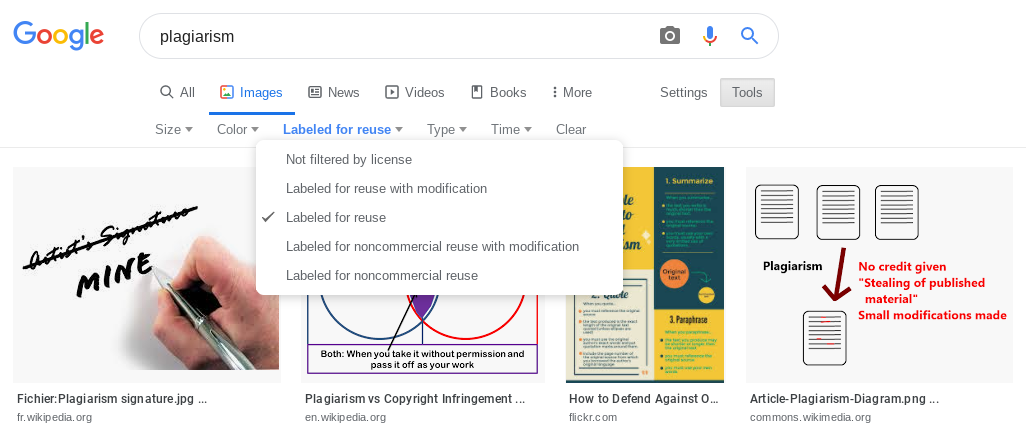This screenshot has width=1026, height=437.
Task: Expand the Color filter dropdown
Action: [x=238, y=129]
